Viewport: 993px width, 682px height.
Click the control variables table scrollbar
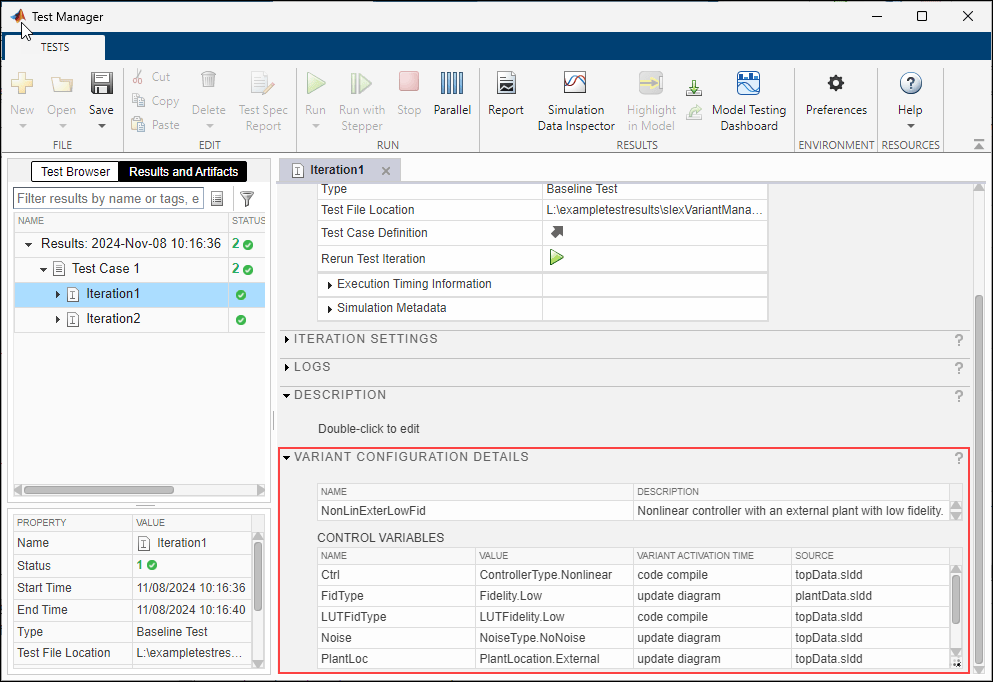coord(956,600)
